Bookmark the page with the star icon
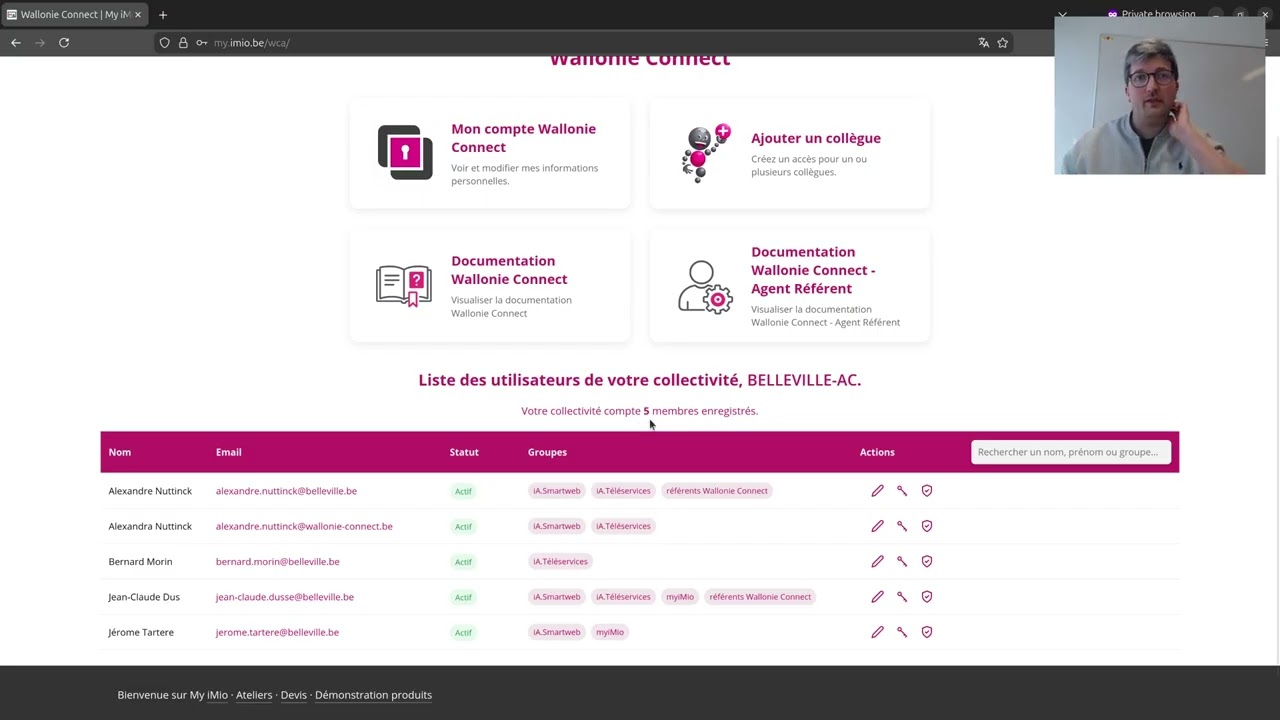The height and width of the screenshot is (720, 1280). (x=1002, y=43)
